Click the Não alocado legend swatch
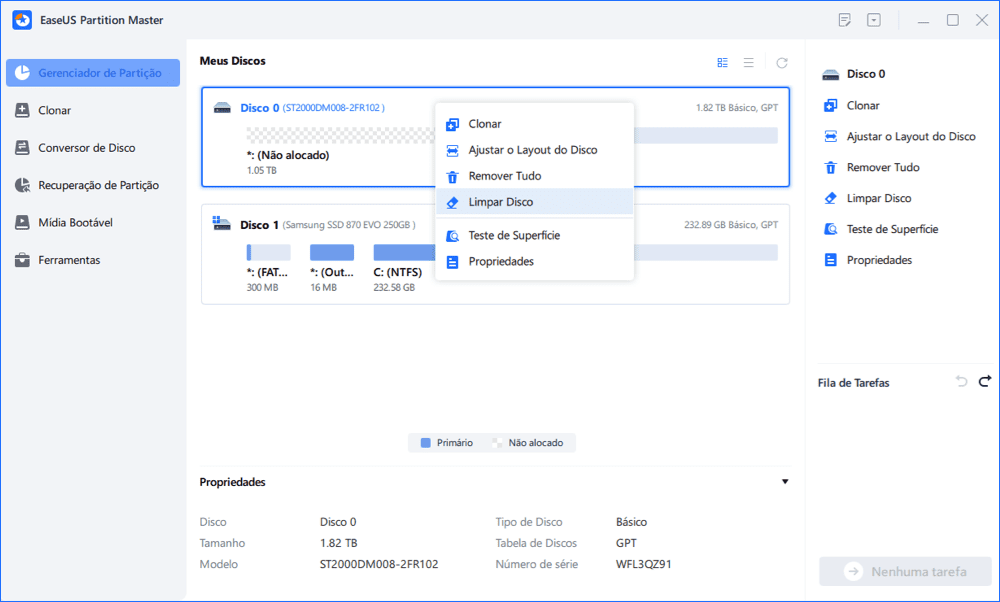This screenshot has width=1000, height=602. click(x=497, y=443)
